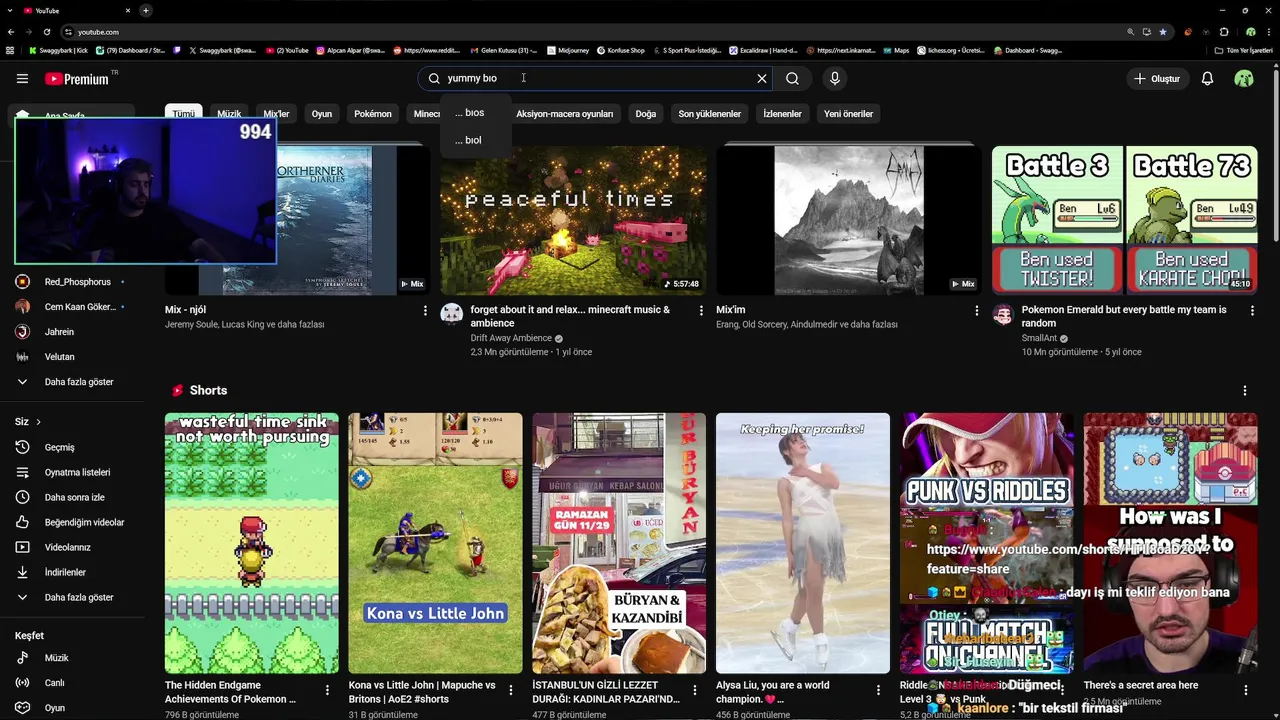Select the Pokémon filter chip

373,114
